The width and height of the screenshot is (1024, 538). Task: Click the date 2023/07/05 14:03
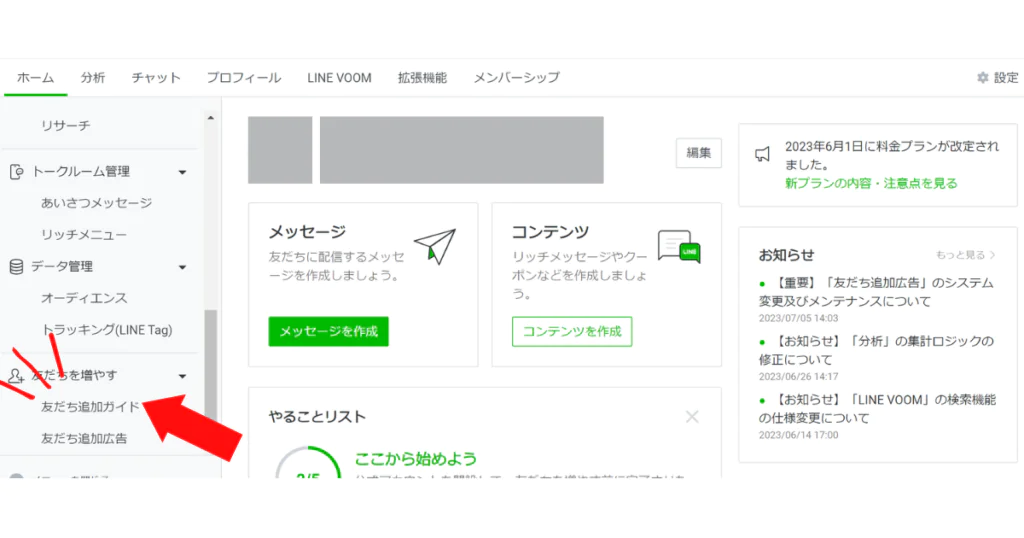pos(798,318)
